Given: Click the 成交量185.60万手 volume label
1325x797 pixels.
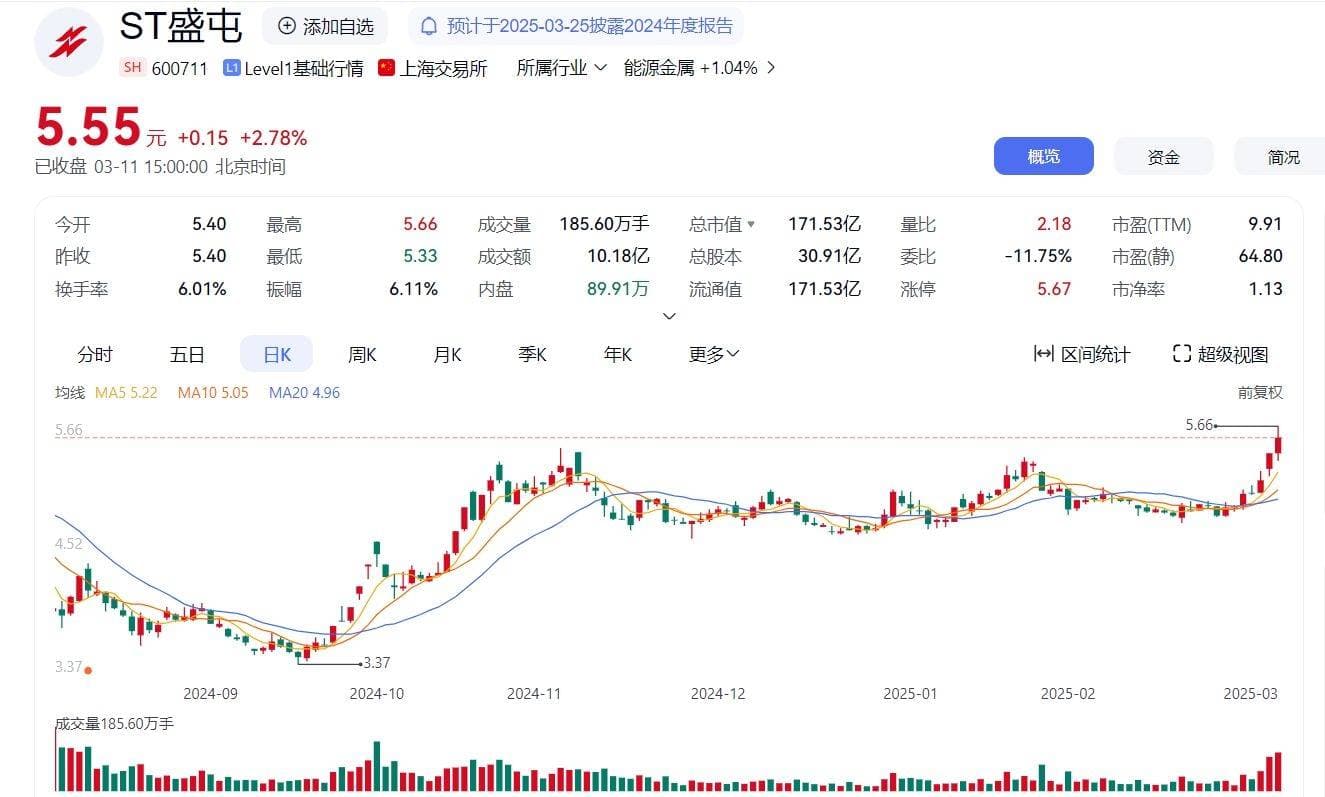Looking at the screenshot, I should [x=114, y=723].
